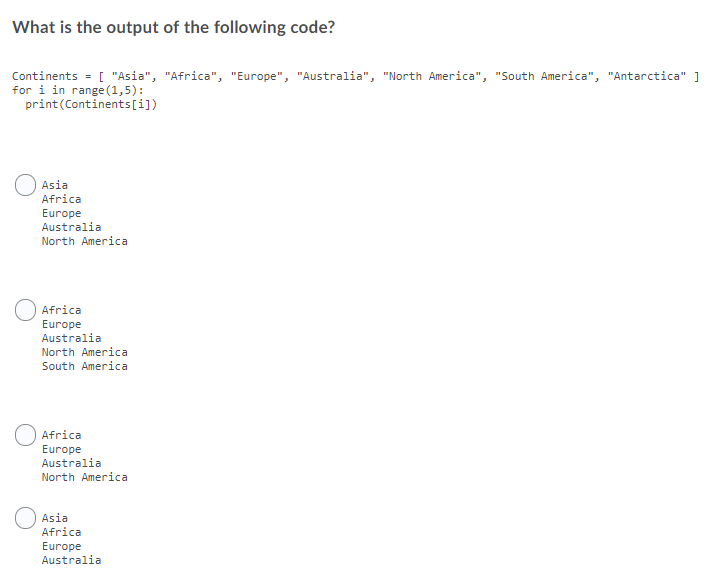The width and height of the screenshot is (727, 578).
Task: Pick the radio for the answer from Asia to Australia
Action: coord(25,518)
